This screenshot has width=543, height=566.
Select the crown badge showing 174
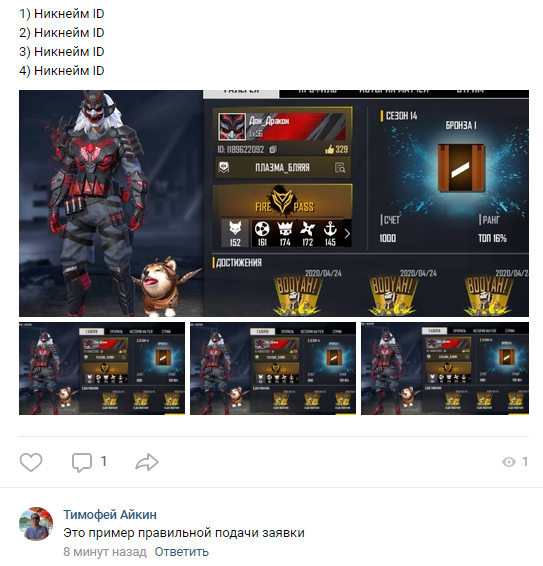coord(285,233)
